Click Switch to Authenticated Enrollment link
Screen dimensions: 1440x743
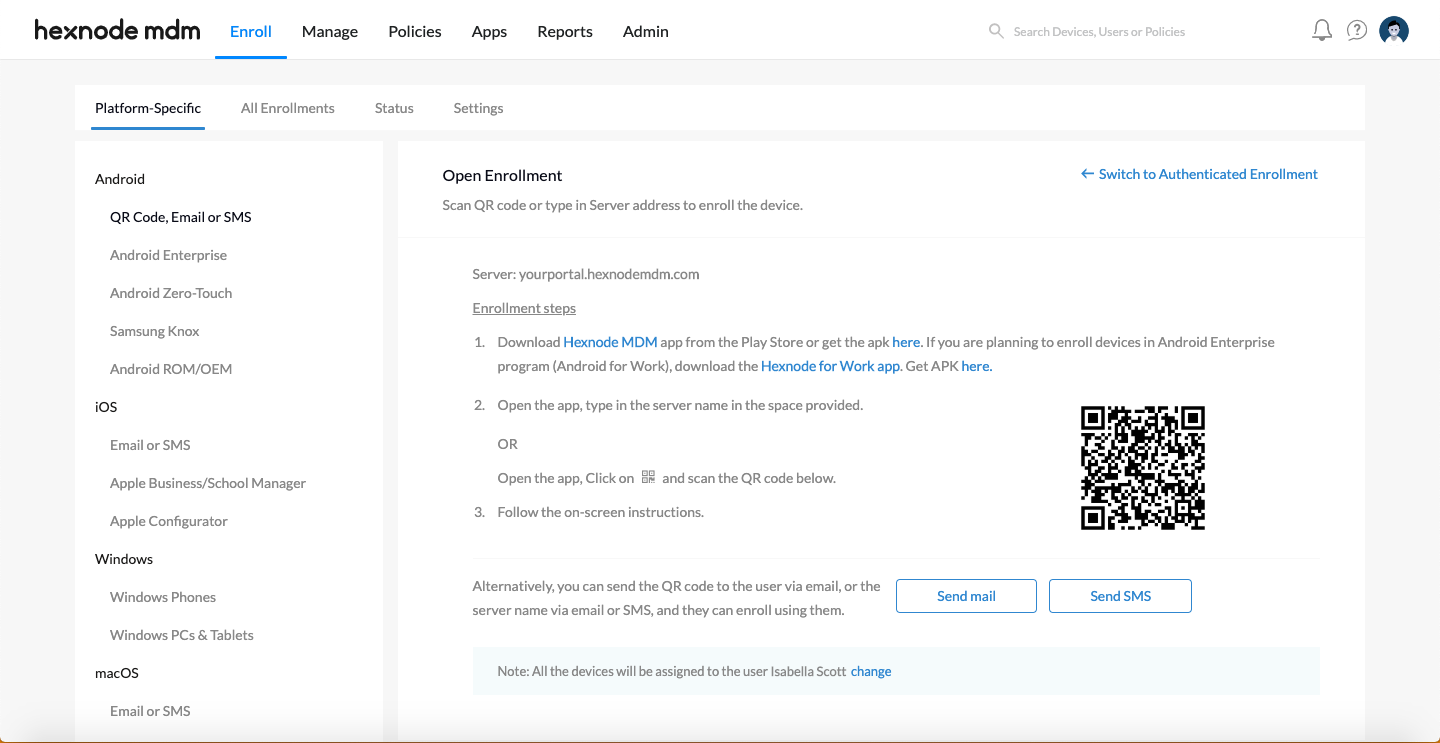(1199, 174)
